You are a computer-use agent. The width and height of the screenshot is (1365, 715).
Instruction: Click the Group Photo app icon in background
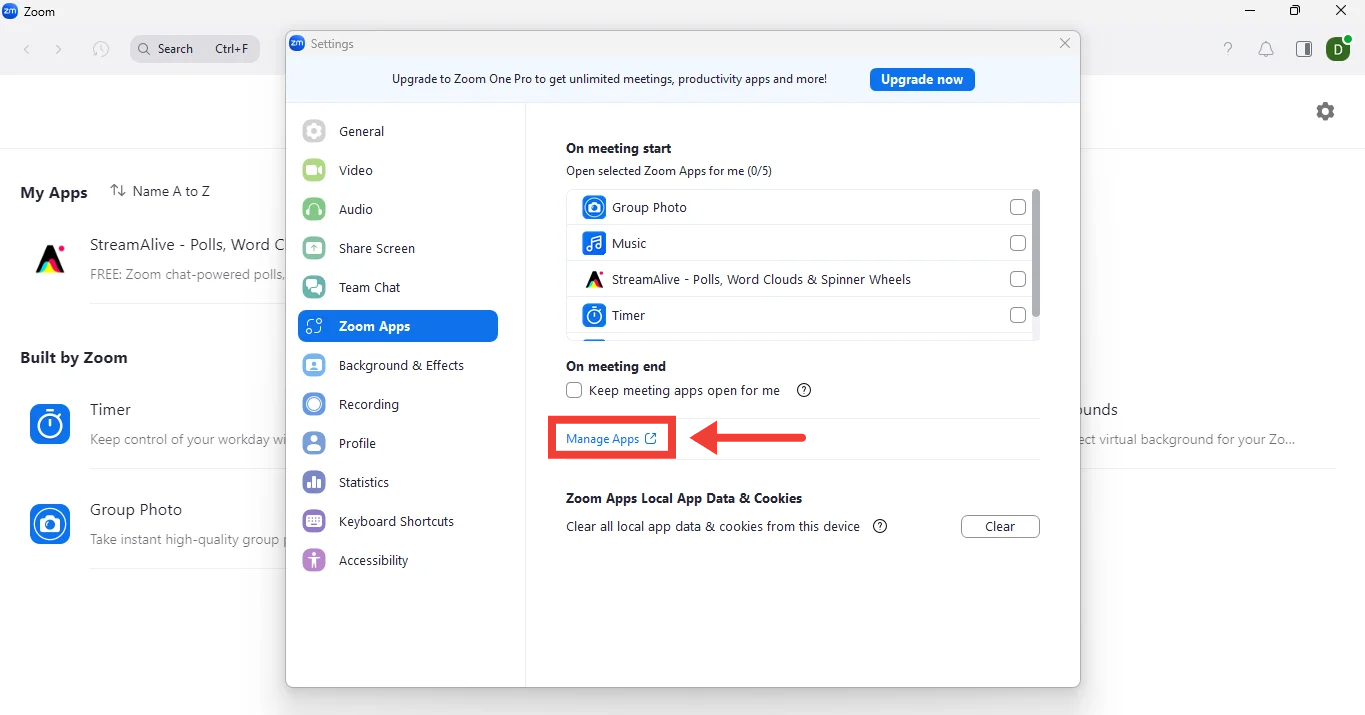[50, 524]
